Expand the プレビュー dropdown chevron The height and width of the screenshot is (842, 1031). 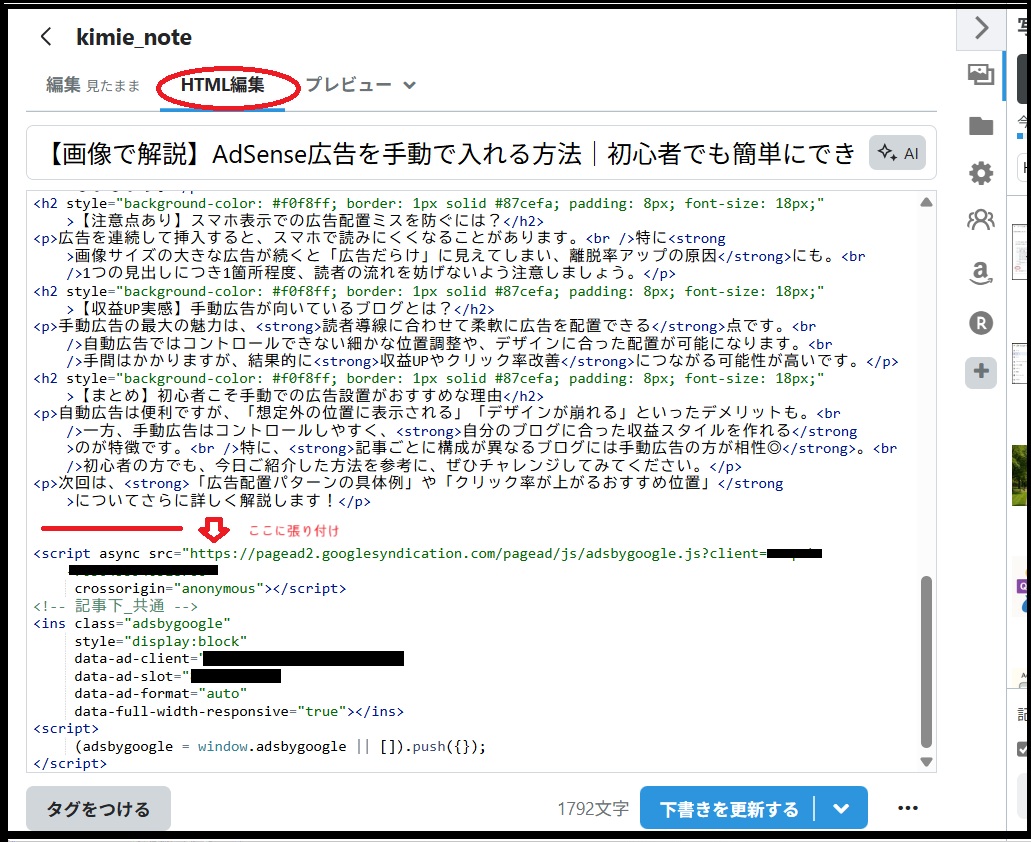tap(409, 85)
